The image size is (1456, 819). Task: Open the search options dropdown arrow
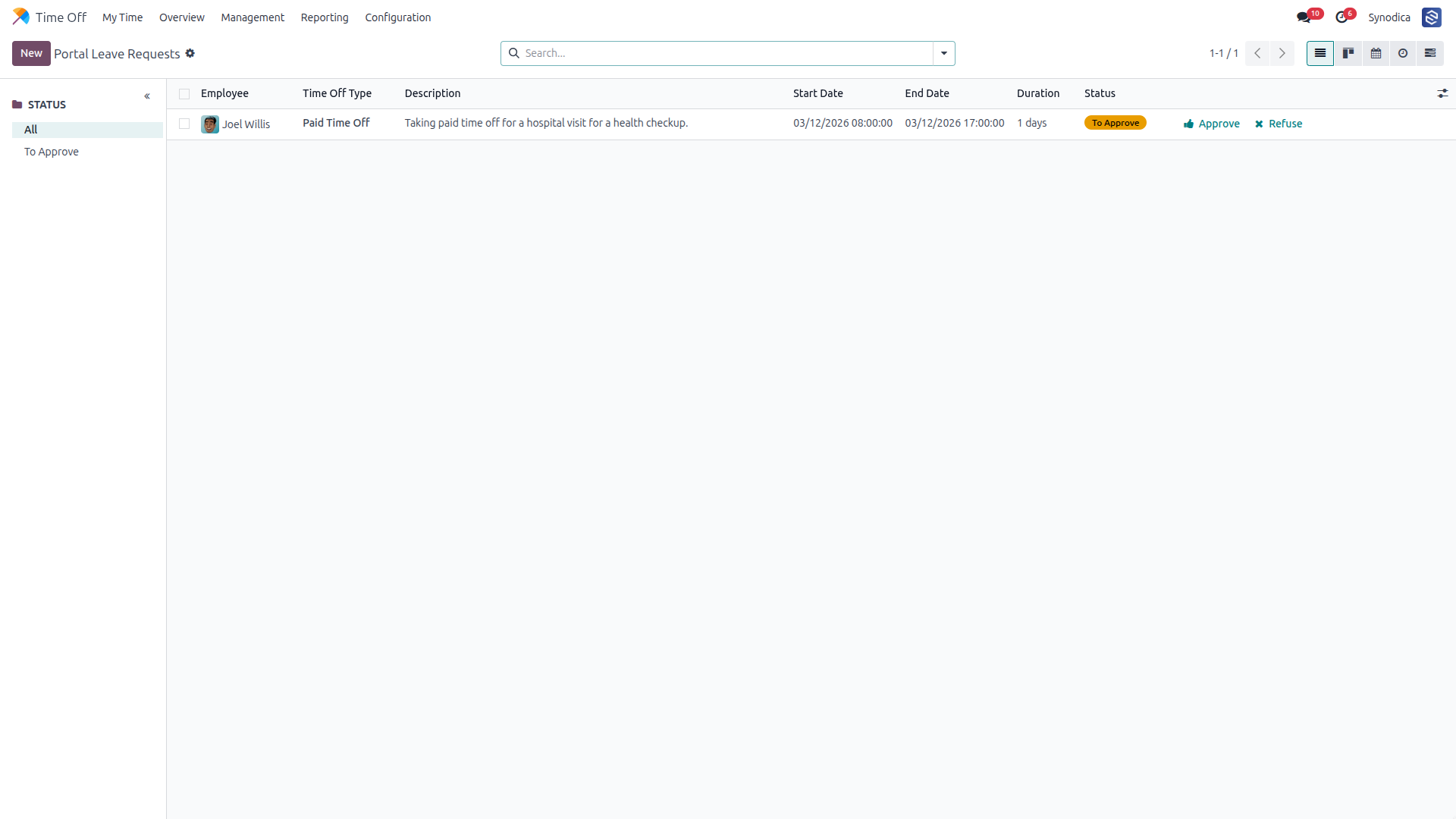tap(944, 53)
